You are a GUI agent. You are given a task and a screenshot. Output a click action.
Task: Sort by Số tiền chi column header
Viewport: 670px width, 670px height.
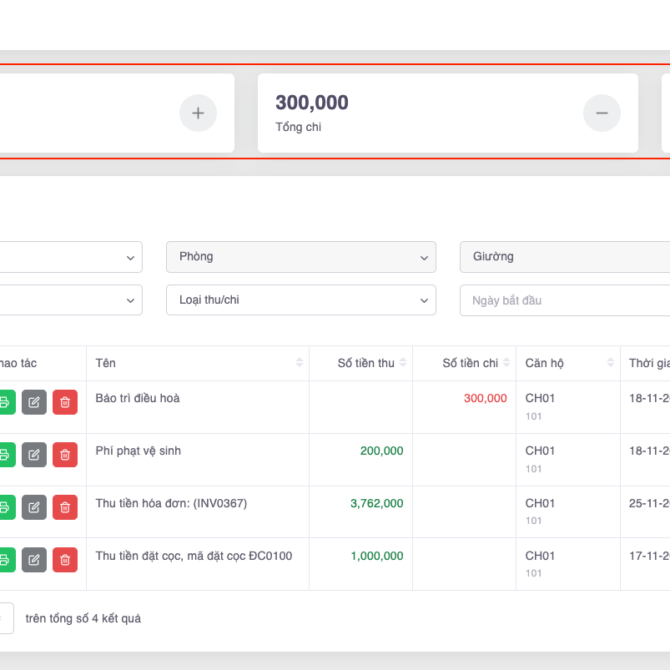click(506, 363)
